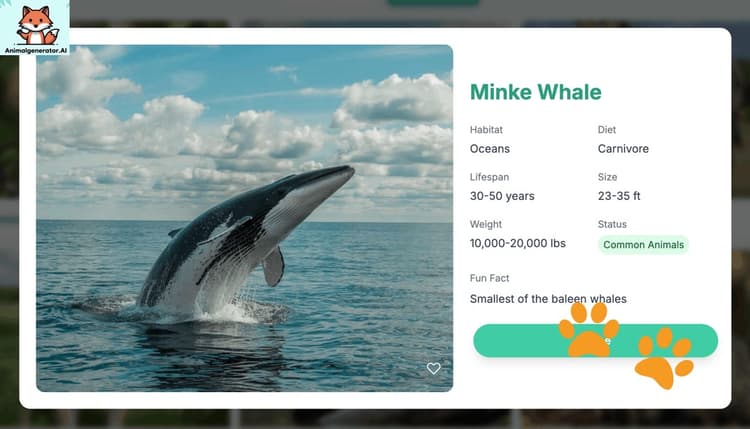Click the fox mascot logo

pyautogui.click(x=36, y=25)
